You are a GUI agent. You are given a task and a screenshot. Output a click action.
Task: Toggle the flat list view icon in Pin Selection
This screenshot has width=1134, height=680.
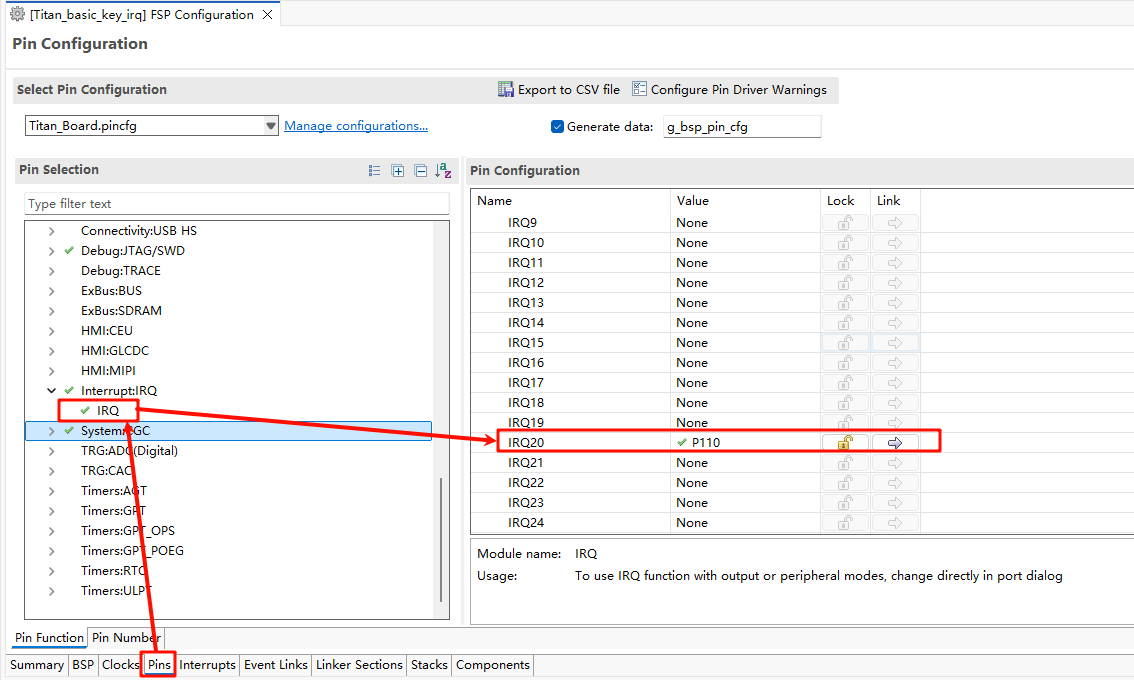[x=375, y=171]
